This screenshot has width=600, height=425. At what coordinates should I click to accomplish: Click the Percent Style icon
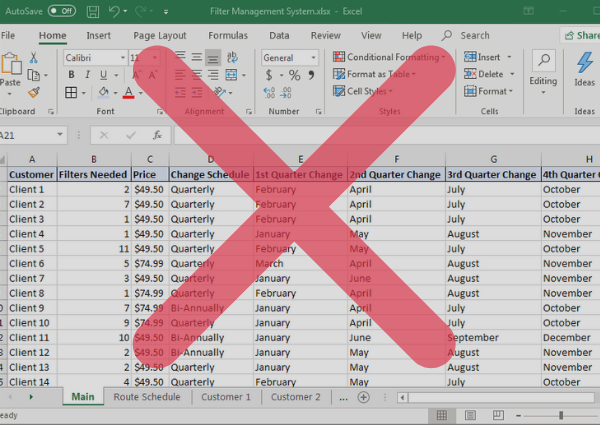click(294, 75)
